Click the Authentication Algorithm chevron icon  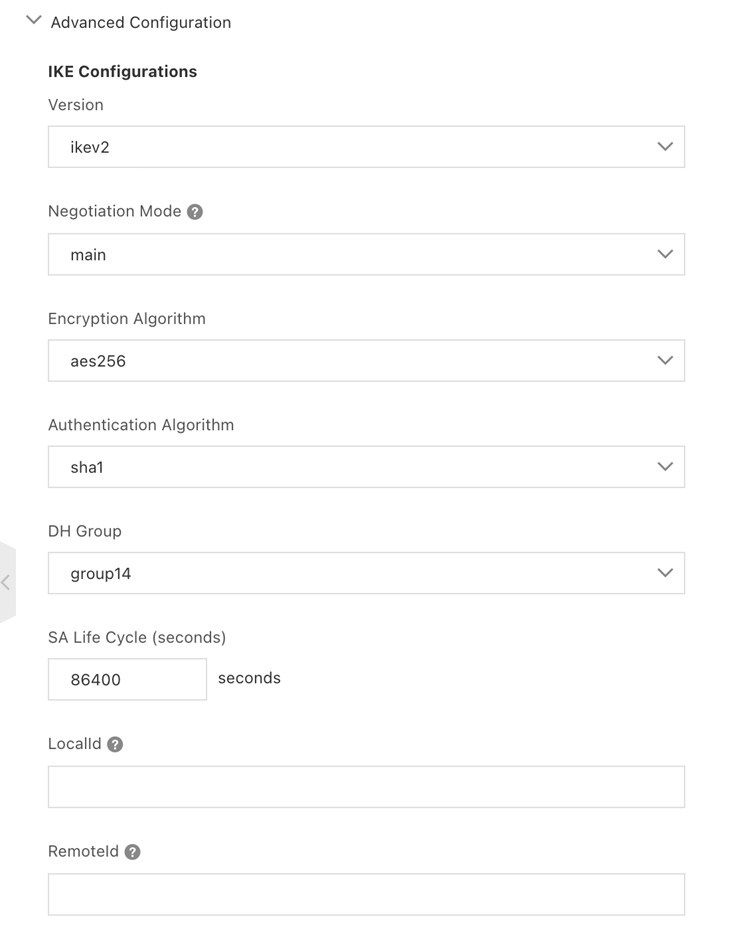tap(665, 466)
